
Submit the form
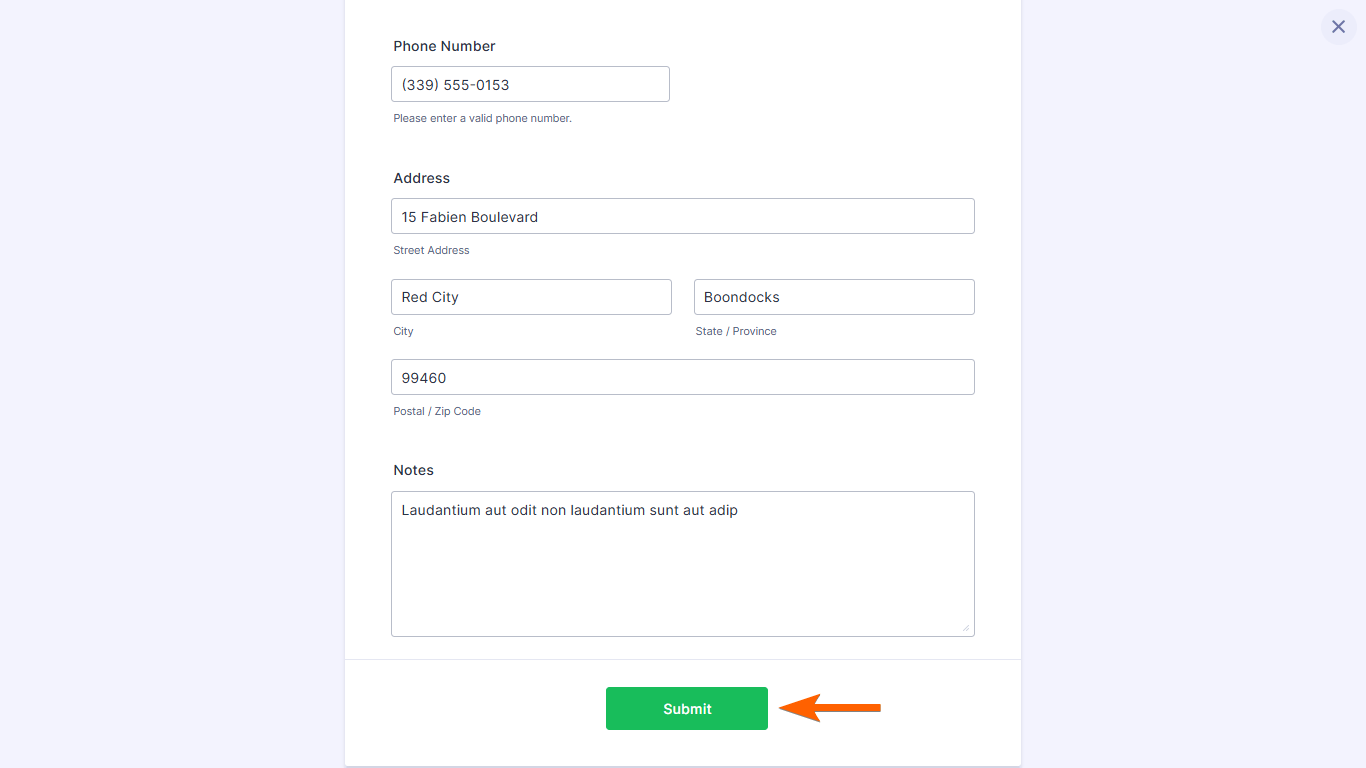click(x=686, y=708)
